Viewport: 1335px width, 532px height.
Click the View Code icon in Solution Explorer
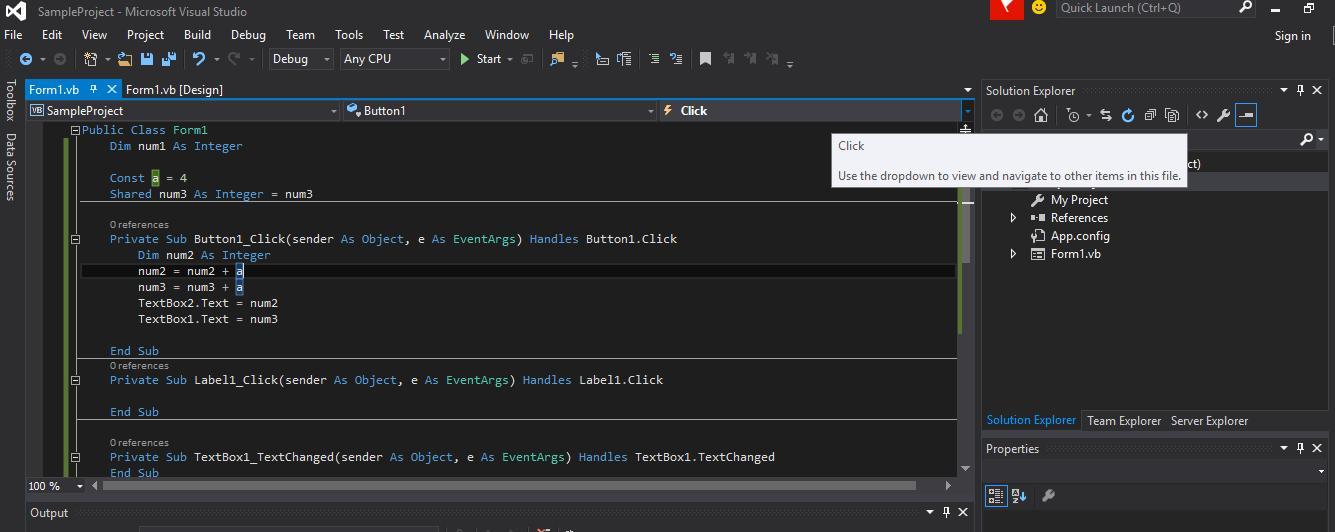pos(1202,116)
